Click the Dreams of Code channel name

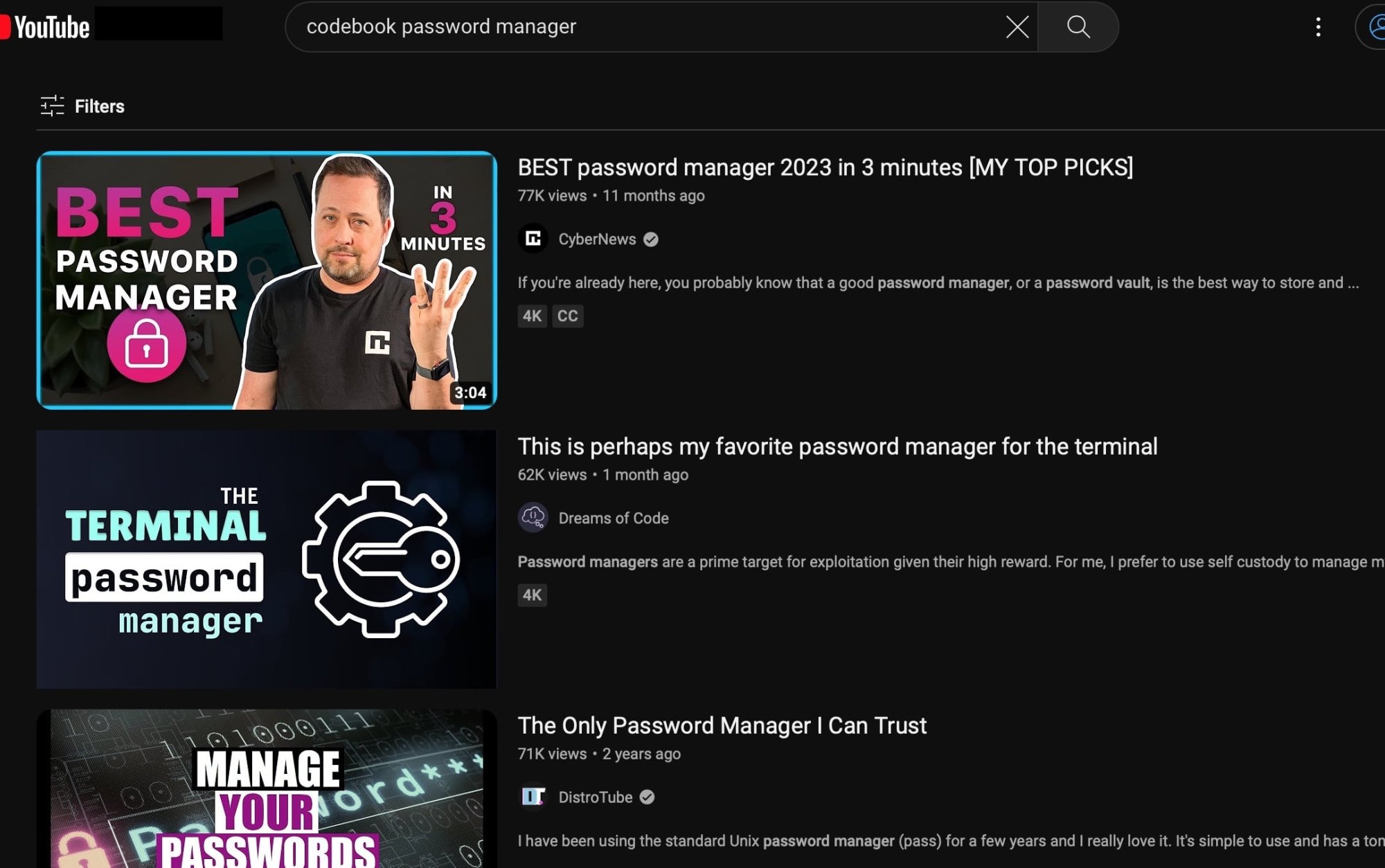tap(614, 518)
